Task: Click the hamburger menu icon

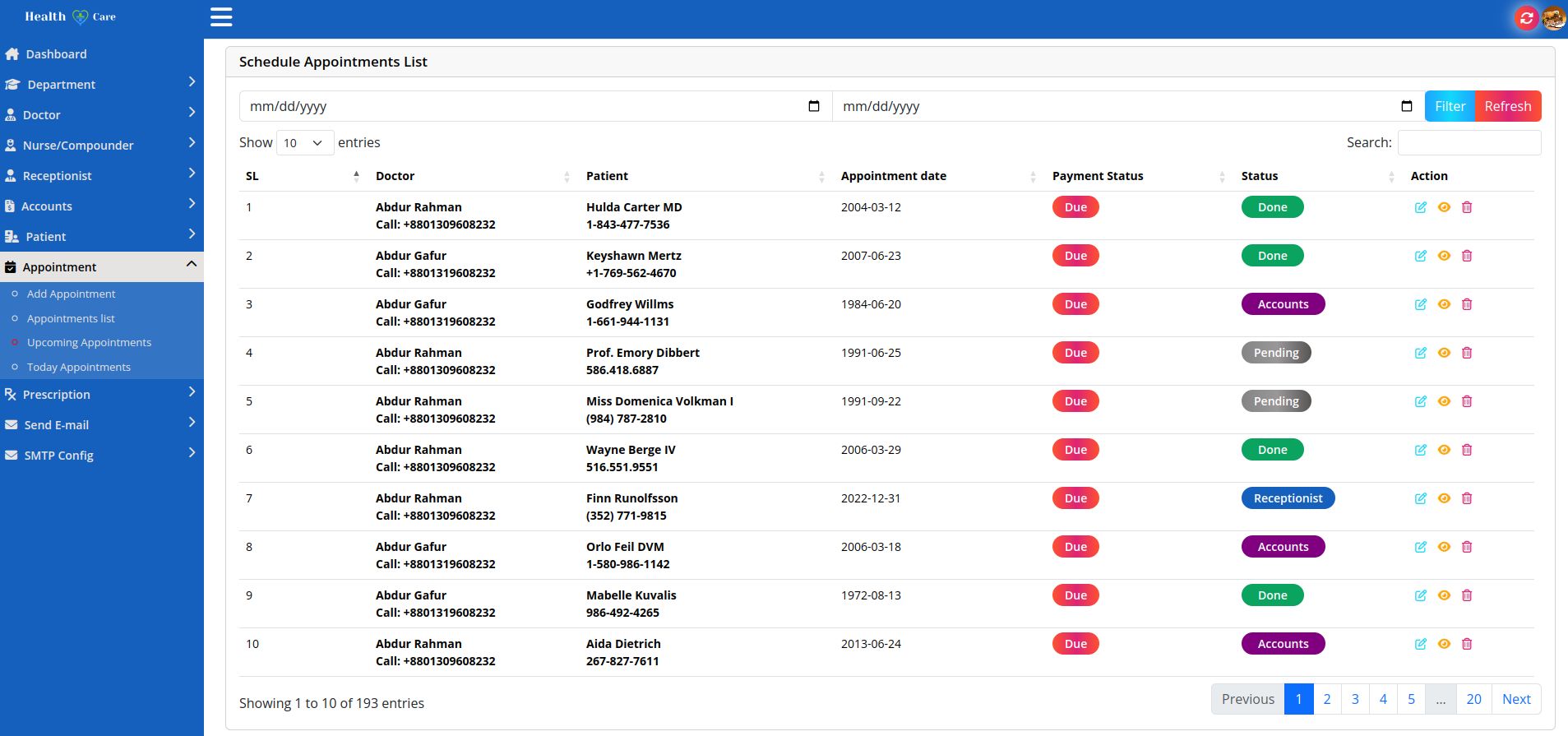Action: pos(221,17)
